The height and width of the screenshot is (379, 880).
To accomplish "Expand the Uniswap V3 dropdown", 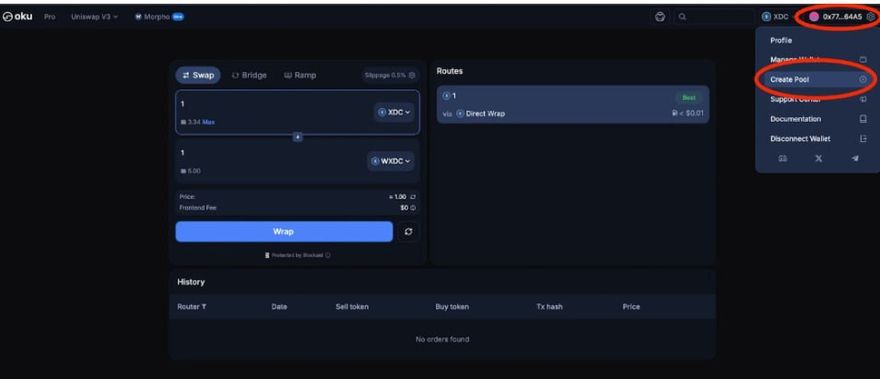I will pyautogui.click(x=94, y=17).
